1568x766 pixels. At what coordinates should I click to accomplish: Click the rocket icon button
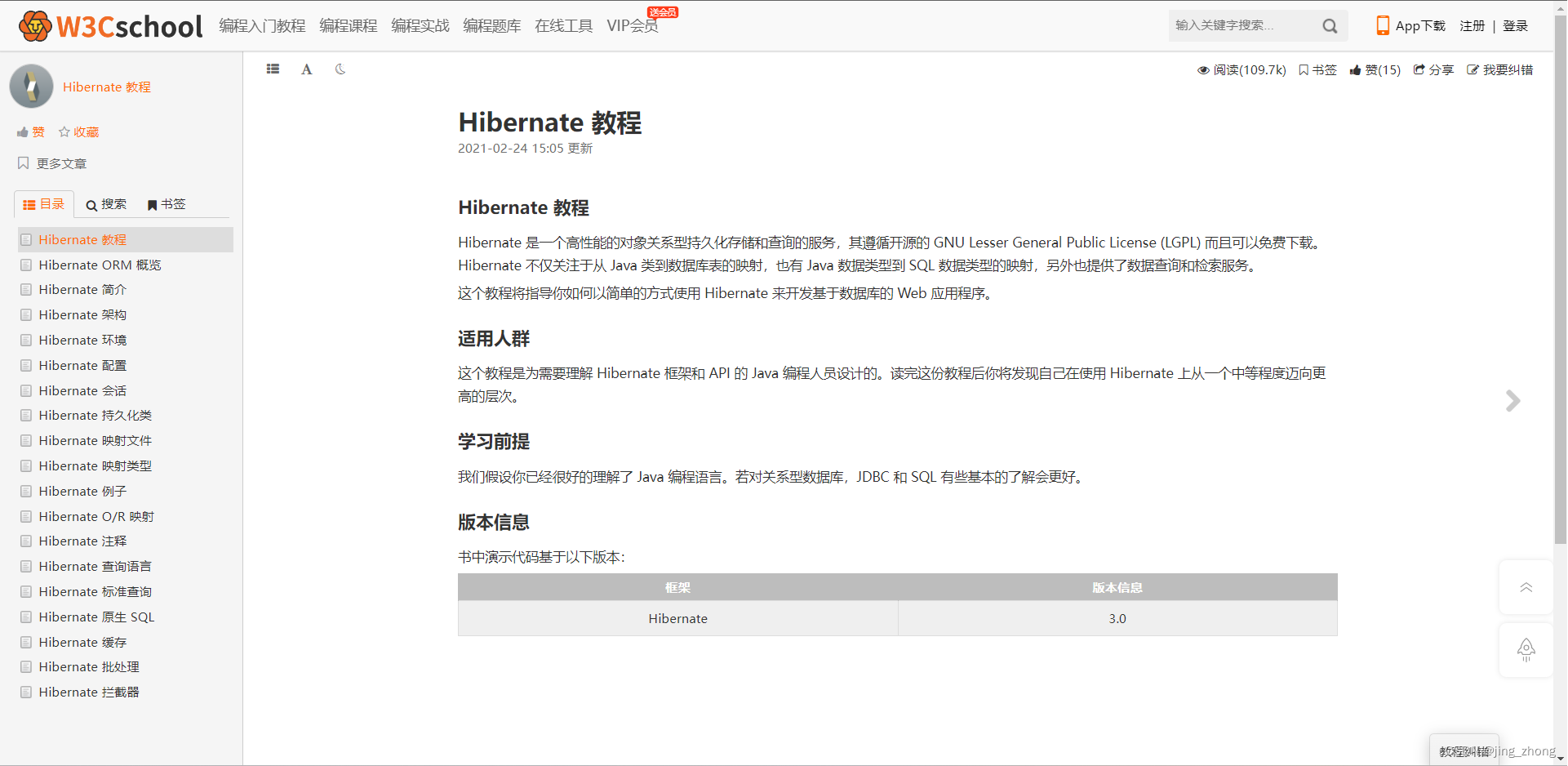click(x=1526, y=650)
